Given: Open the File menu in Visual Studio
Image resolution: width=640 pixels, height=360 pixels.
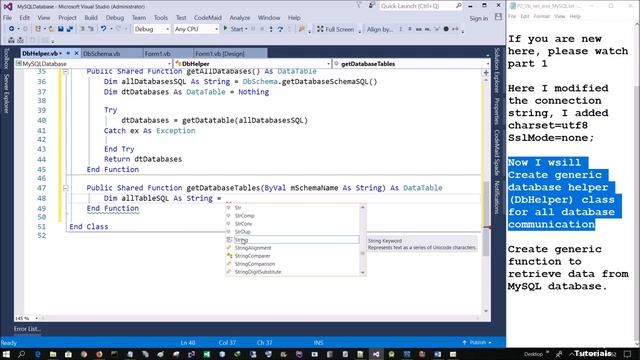Looking at the screenshot, I should (x=7, y=18).
